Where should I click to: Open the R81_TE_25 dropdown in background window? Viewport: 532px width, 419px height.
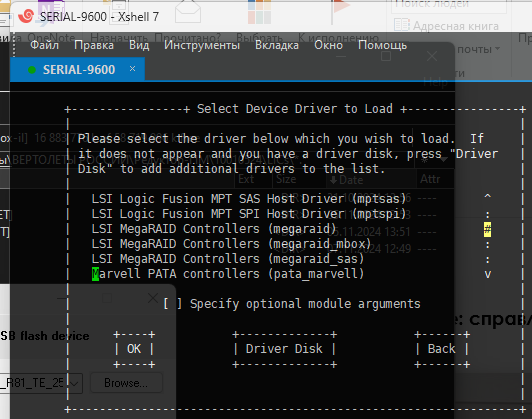[75, 383]
